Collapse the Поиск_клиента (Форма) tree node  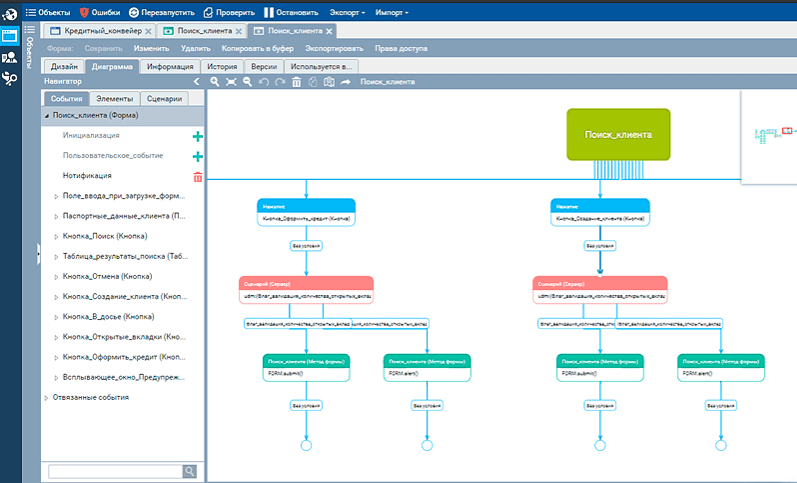coord(47,116)
